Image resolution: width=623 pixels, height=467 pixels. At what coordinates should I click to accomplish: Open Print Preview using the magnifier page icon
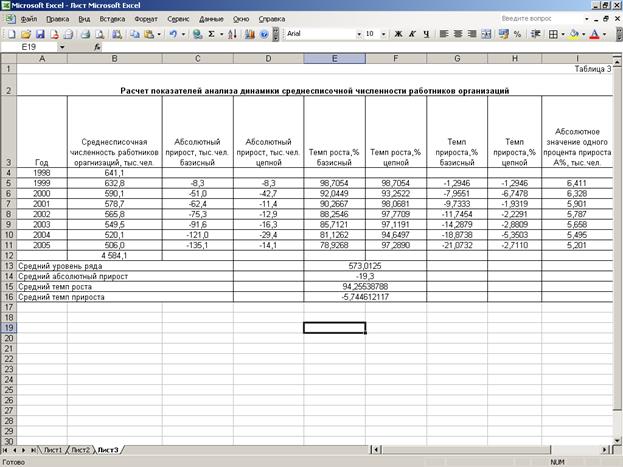coord(99,34)
